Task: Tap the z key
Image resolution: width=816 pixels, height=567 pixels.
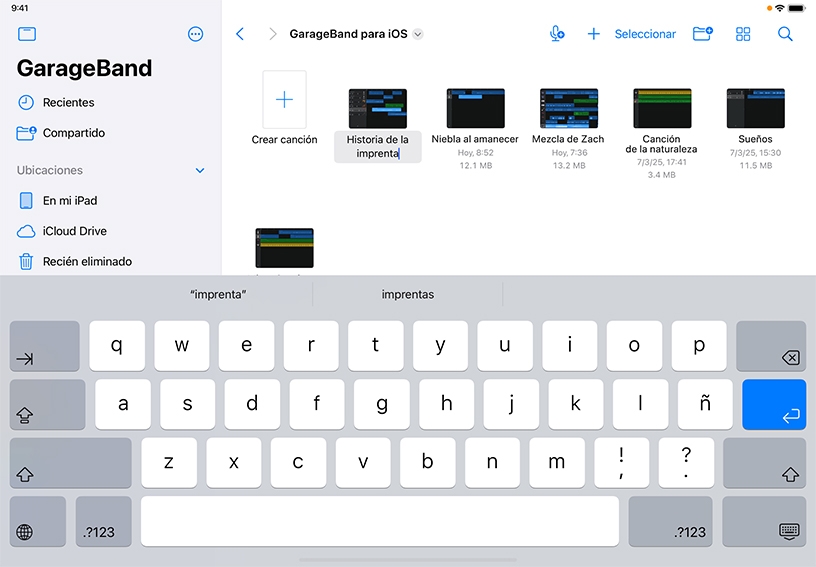Action: (x=169, y=463)
